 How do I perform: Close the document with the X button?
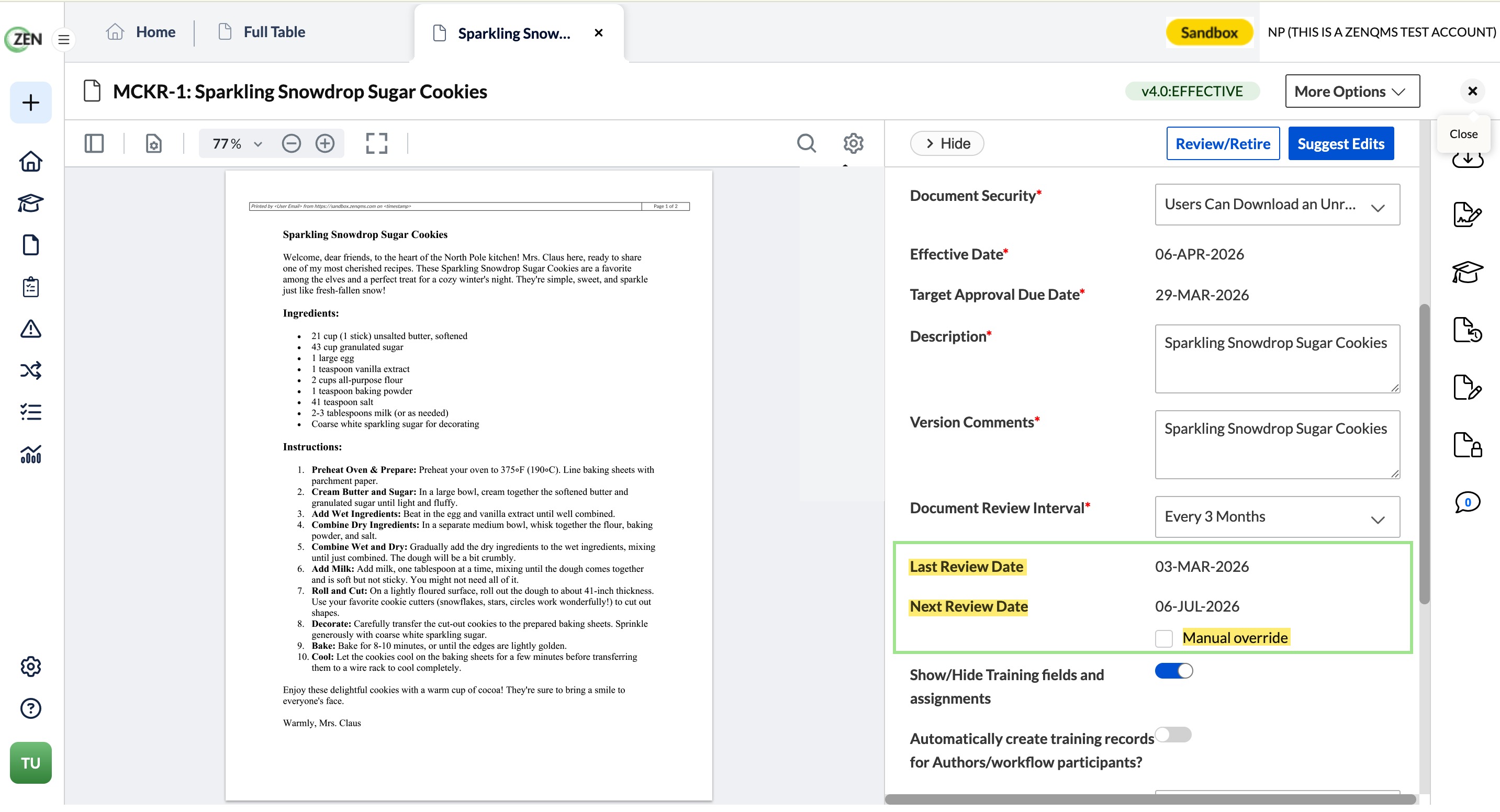(x=1472, y=92)
